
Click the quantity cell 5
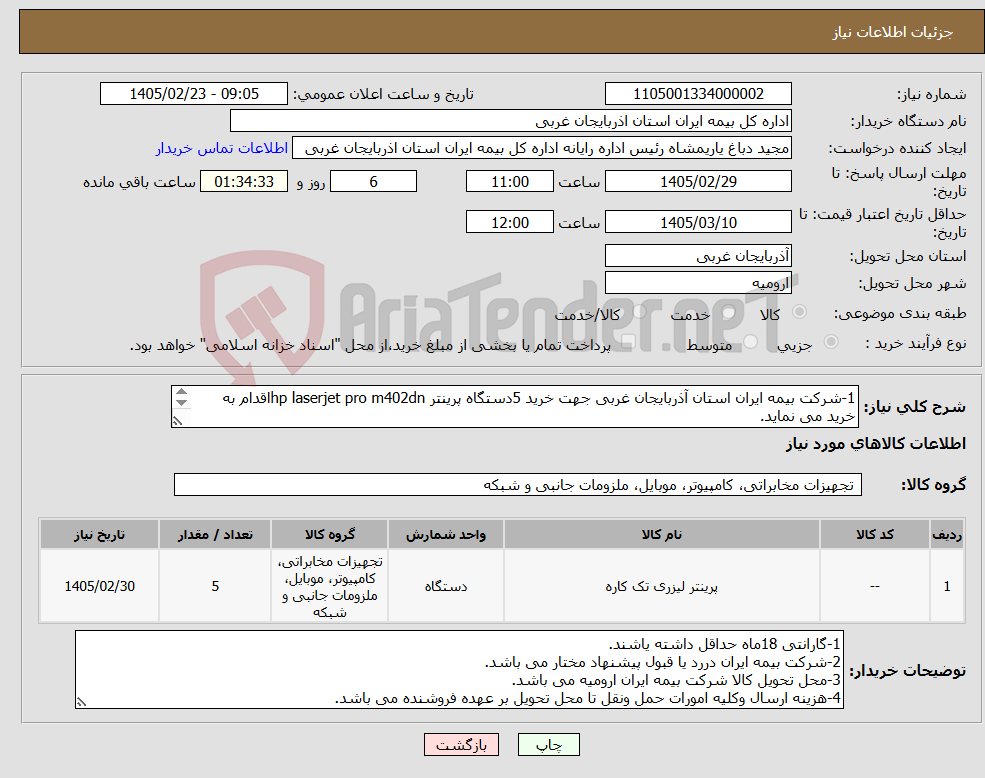[x=215, y=586]
